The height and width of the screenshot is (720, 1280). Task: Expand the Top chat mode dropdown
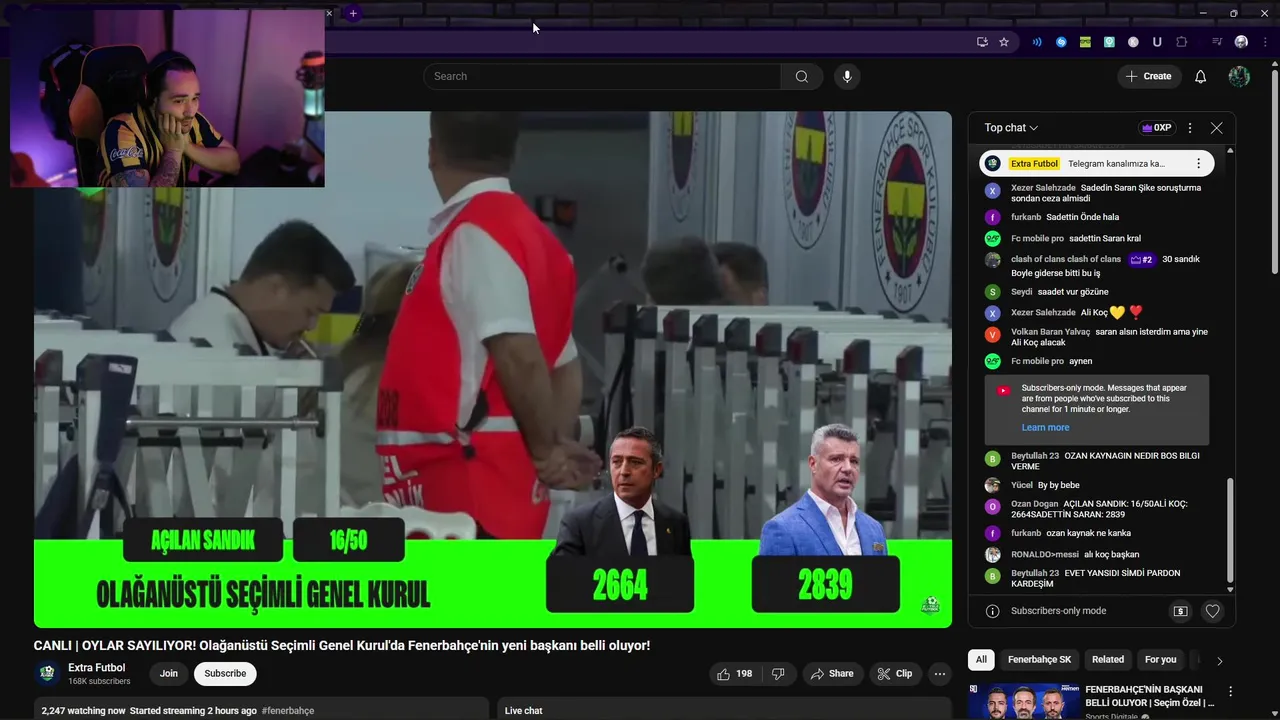1011,128
